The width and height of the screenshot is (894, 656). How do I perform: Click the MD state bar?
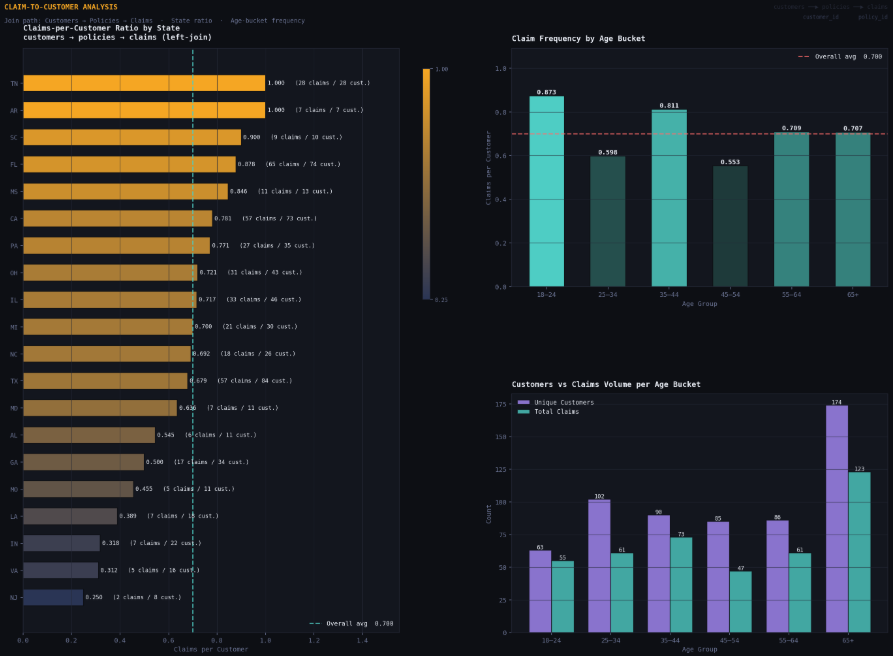pos(100,408)
